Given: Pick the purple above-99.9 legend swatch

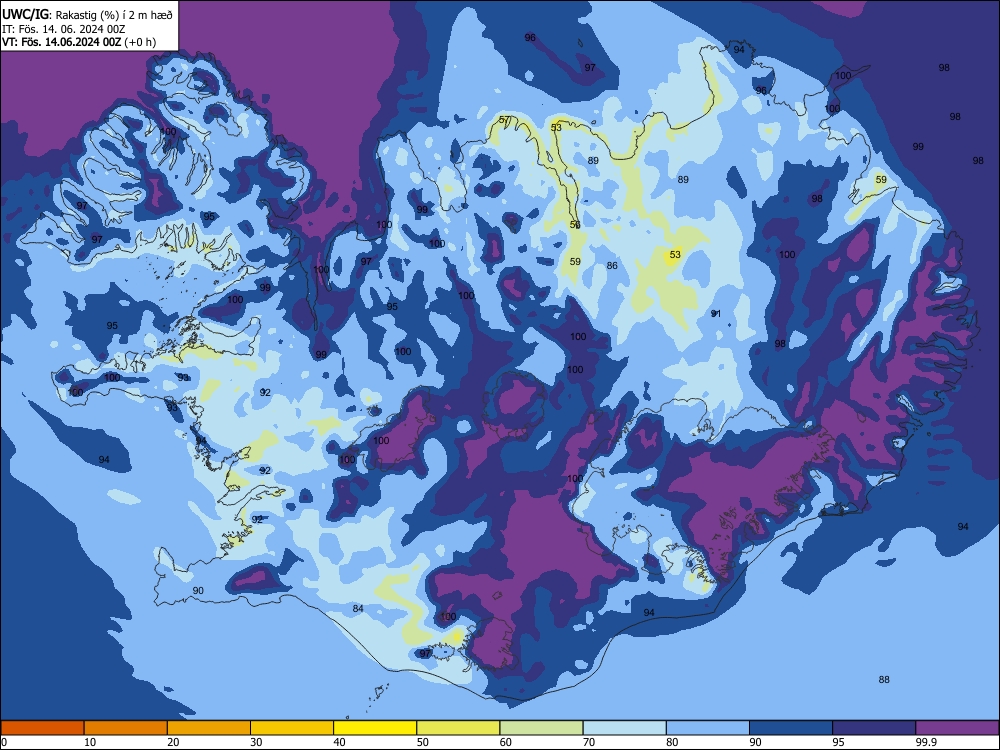Looking at the screenshot, I should [957, 728].
